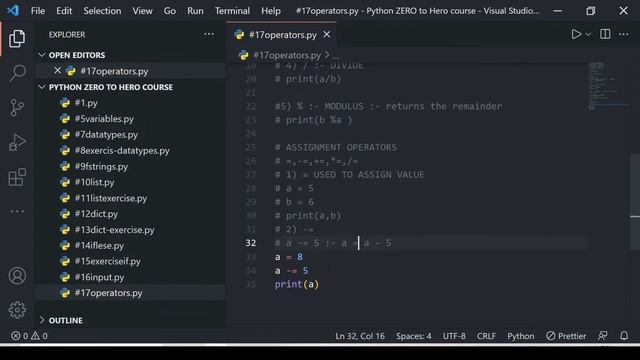The height and width of the screenshot is (360, 640).
Task: Click the Prettier status bar item
Action: coord(566,336)
